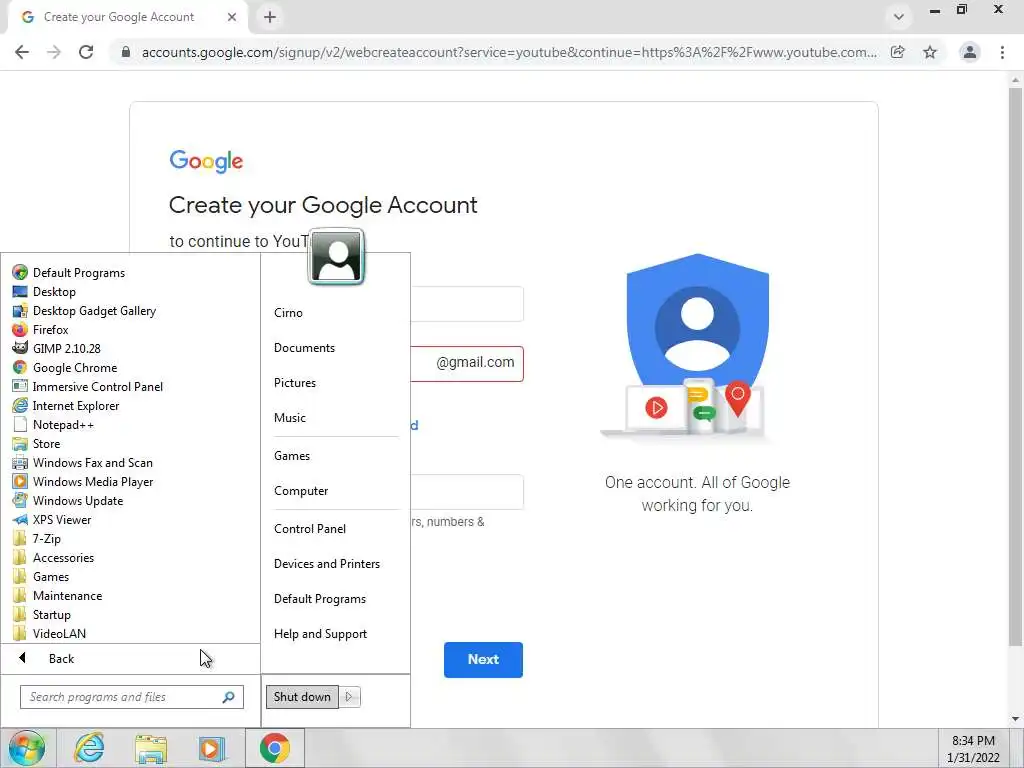This screenshot has height=768, width=1024.
Task: Click the browser forward arrow
Action: [54, 52]
